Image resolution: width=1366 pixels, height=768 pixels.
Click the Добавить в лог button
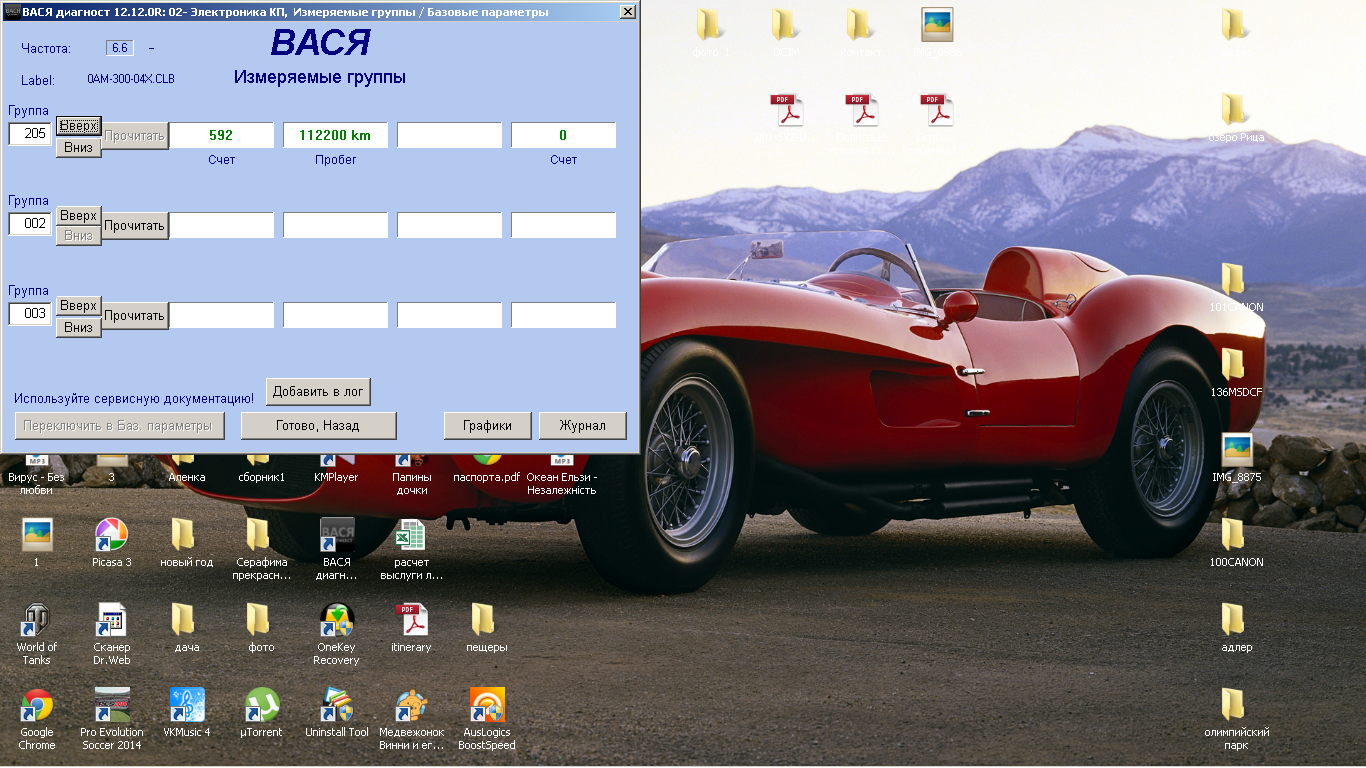coord(318,392)
